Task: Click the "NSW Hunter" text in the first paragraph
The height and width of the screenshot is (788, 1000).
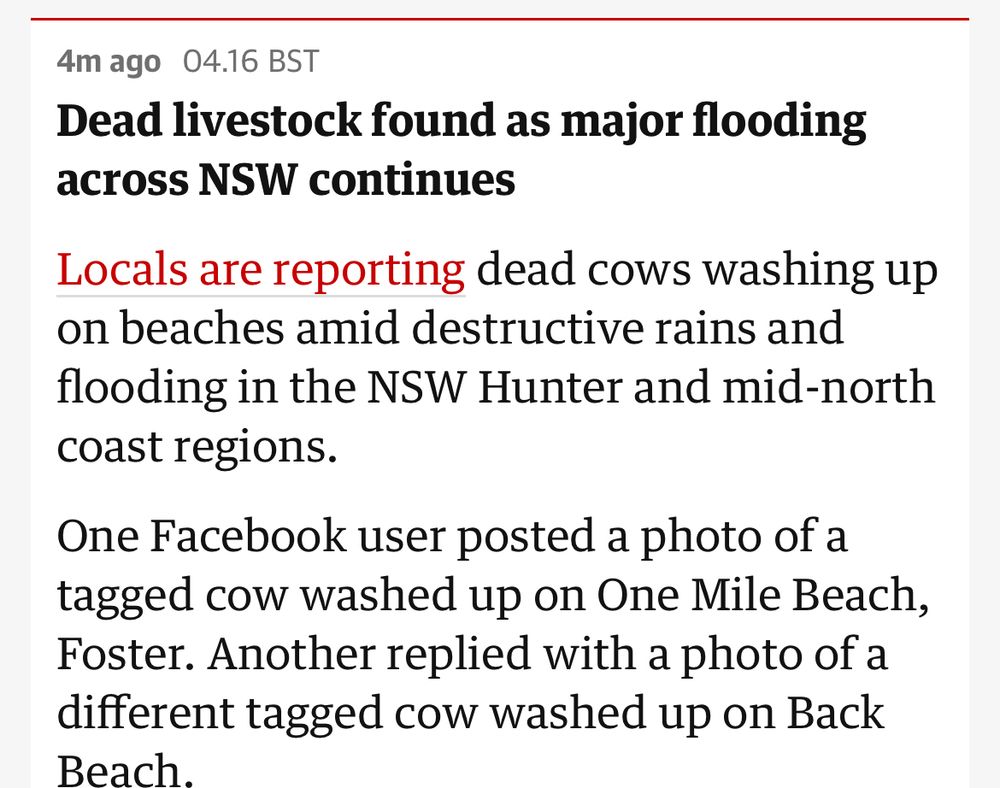Action: pos(494,387)
